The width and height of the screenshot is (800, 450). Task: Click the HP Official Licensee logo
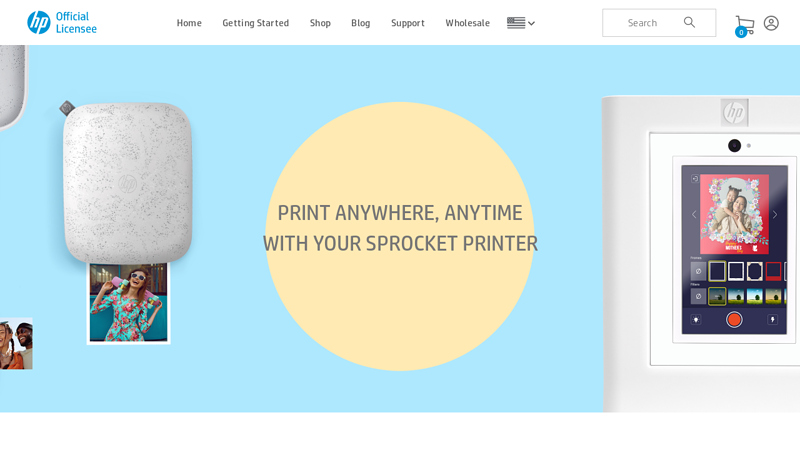coord(61,22)
